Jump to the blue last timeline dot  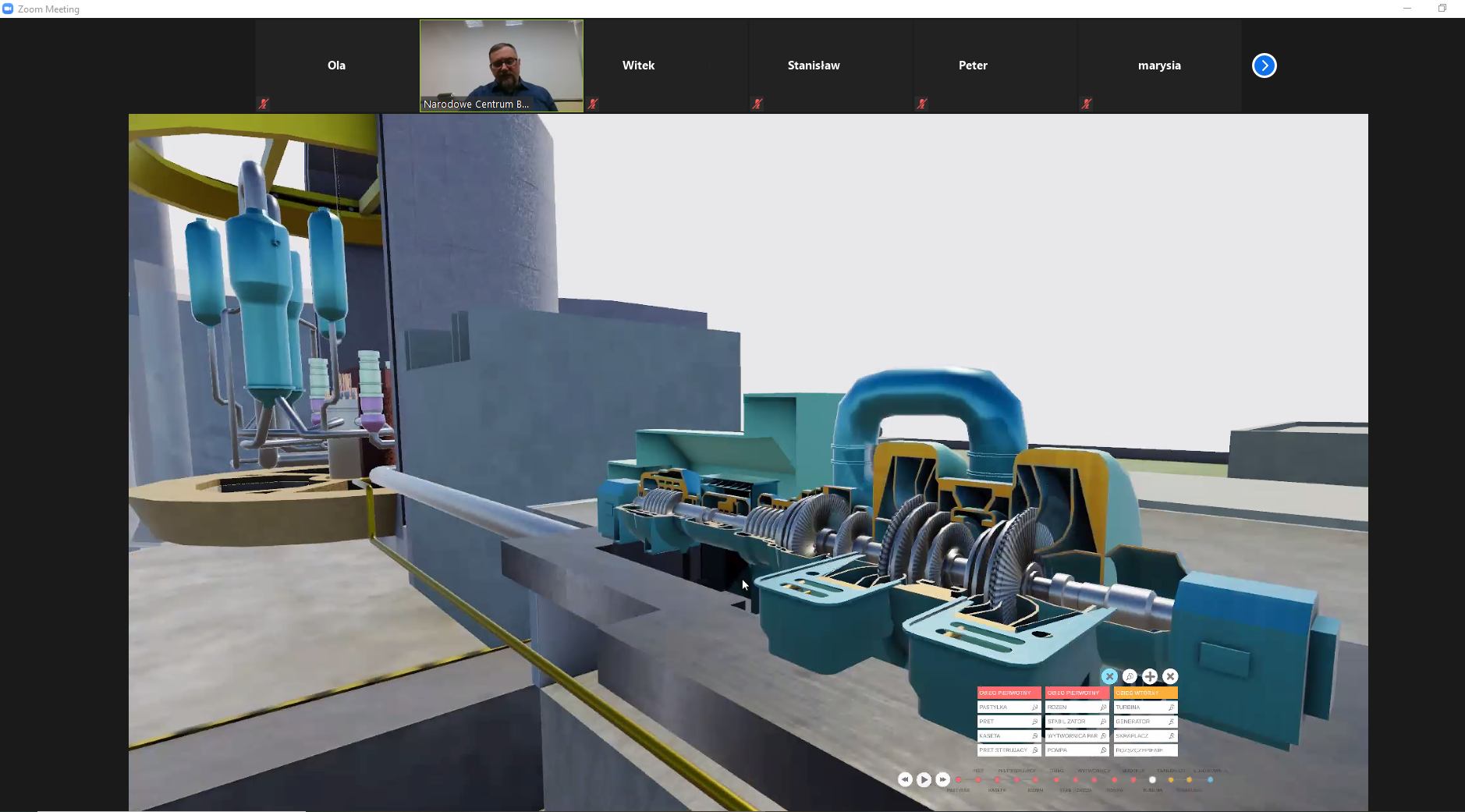[x=1210, y=780]
